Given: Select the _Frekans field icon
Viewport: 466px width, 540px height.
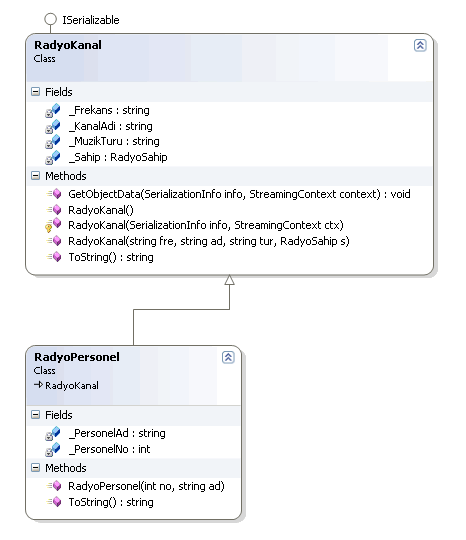Looking at the screenshot, I should [53, 111].
